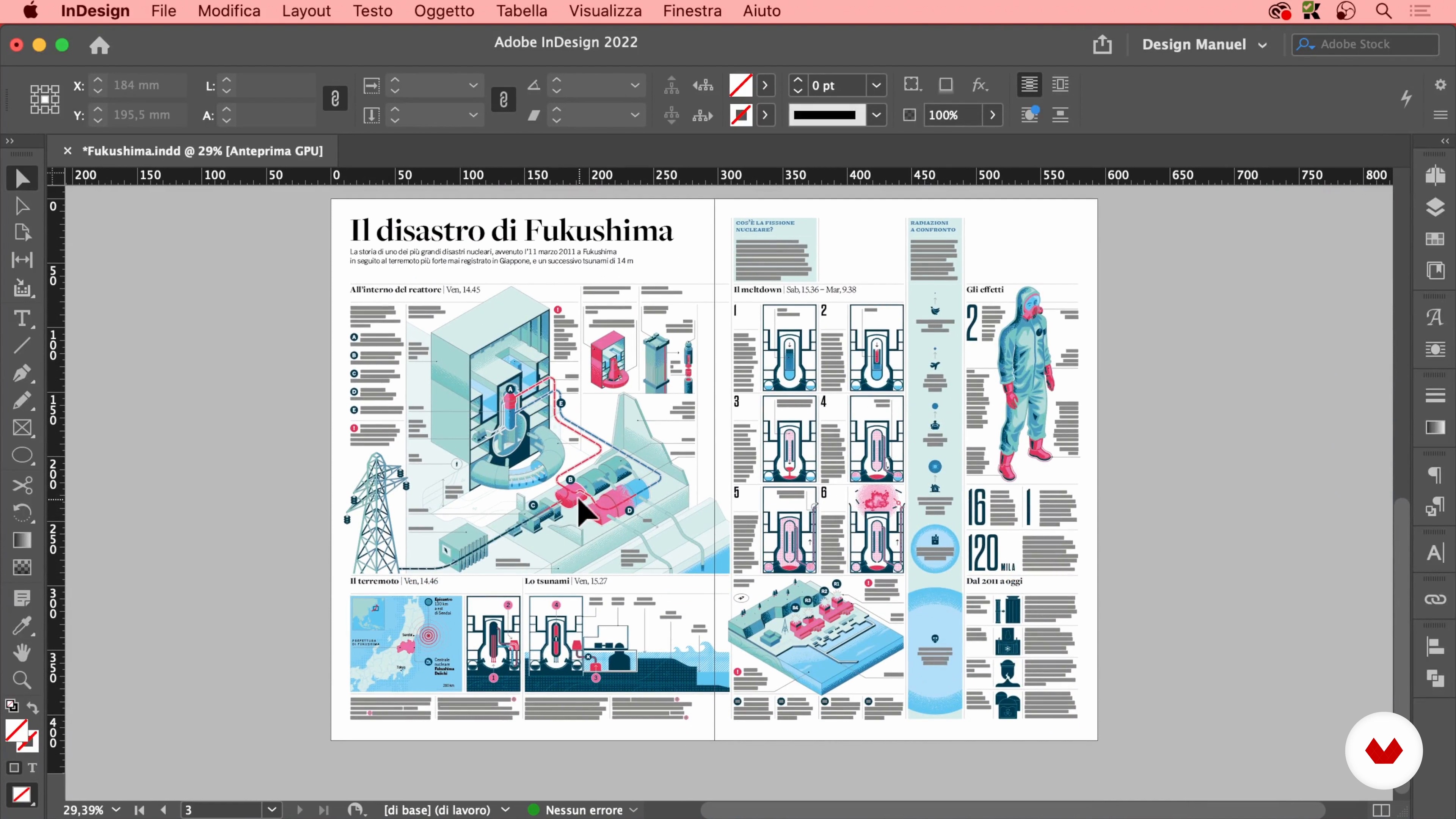Toggle formatting affects text
Viewport: 1456px width, 819px height.
pos(32,767)
